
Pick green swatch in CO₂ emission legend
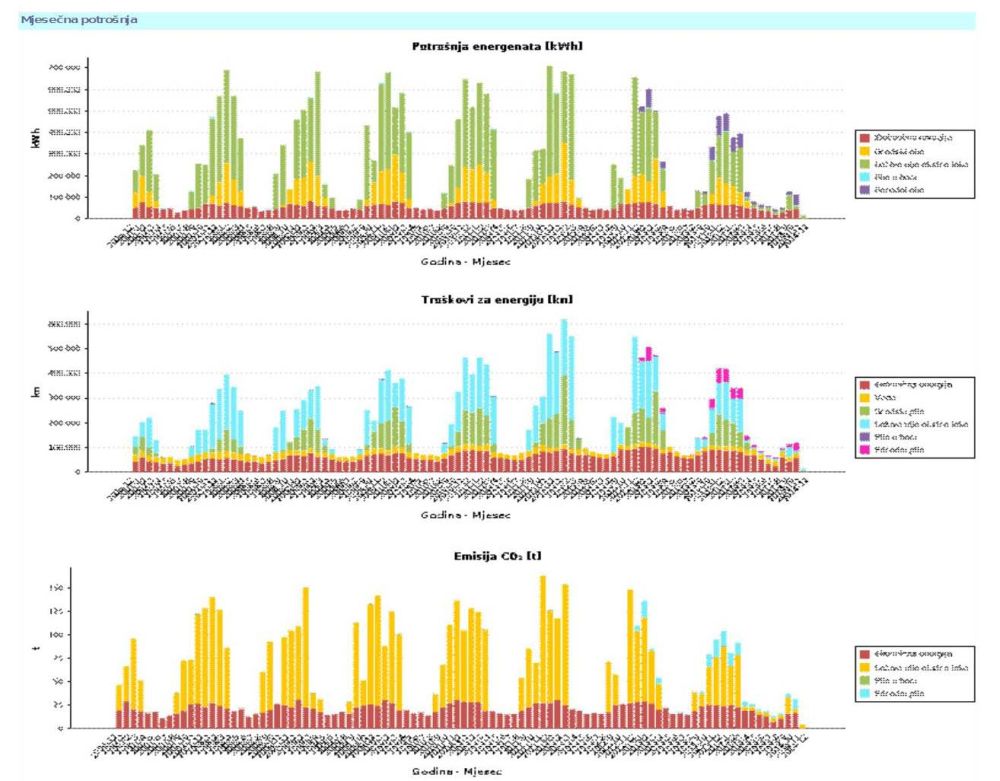point(866,679)
